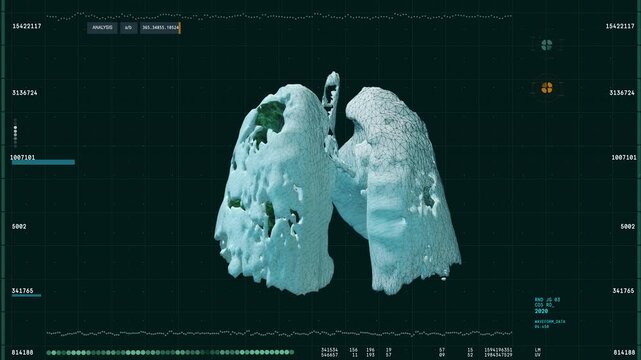Toggle the a/b comparison button
This screenshot has width=641, height=360.
(128, 28)
